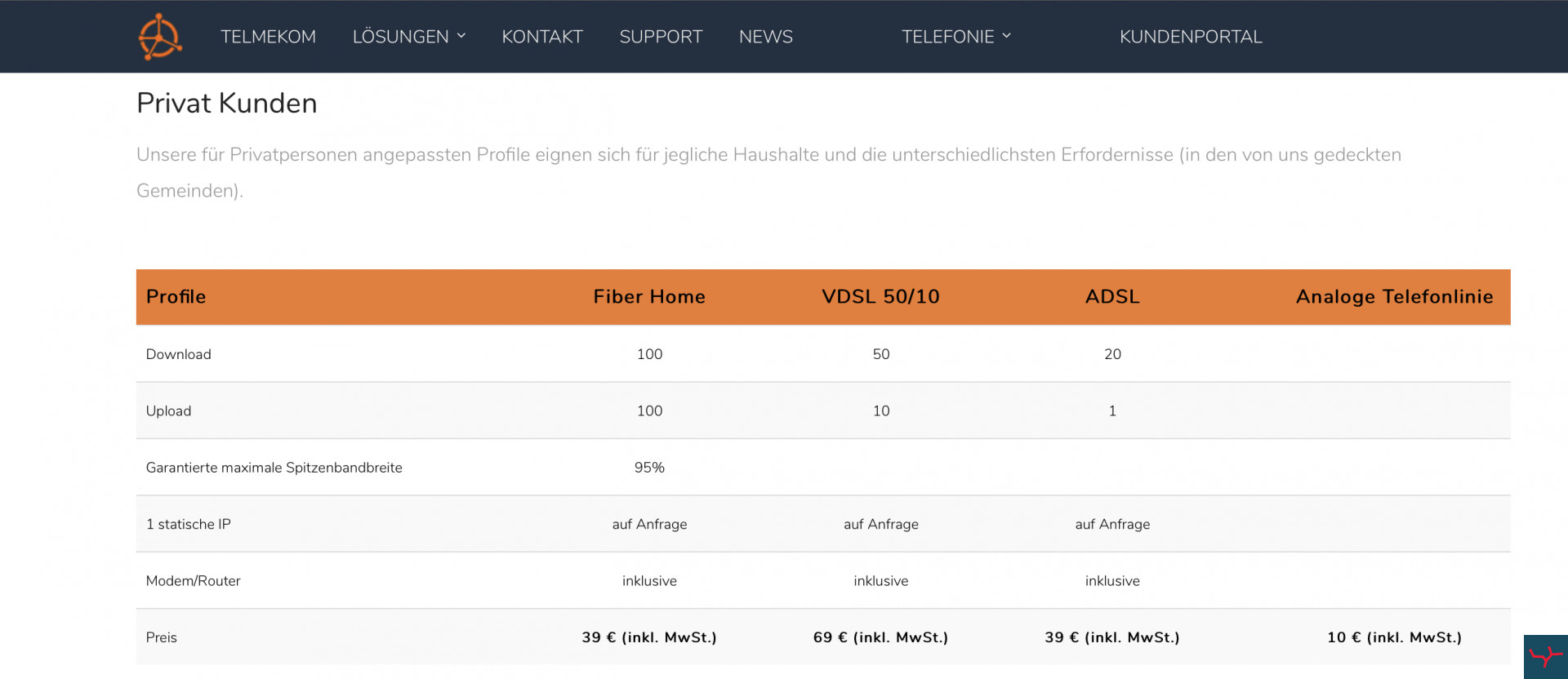Select the ADSL download value 20
1568x679 pixels.
(x=1112, y=354)
